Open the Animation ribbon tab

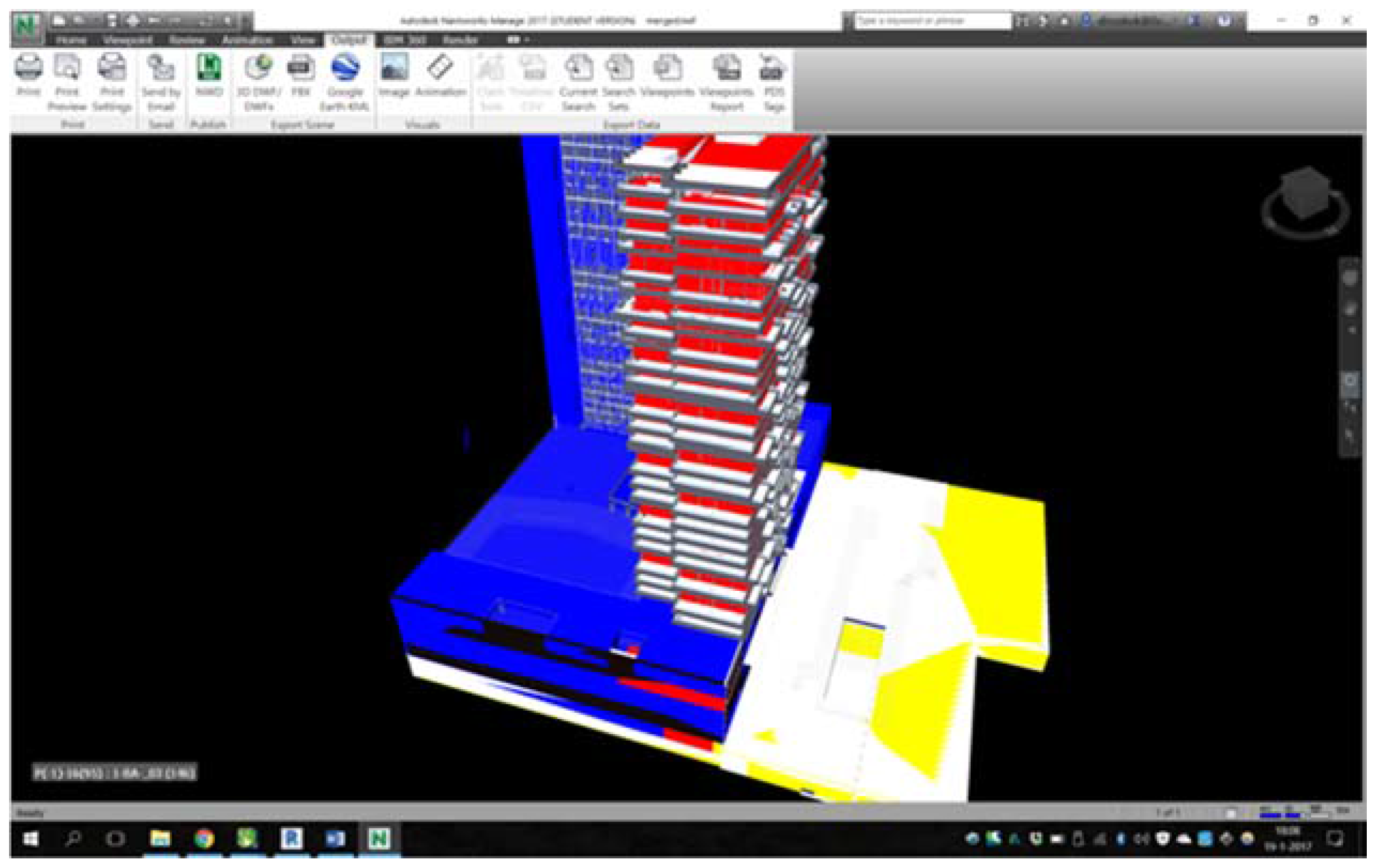[247, 40]
